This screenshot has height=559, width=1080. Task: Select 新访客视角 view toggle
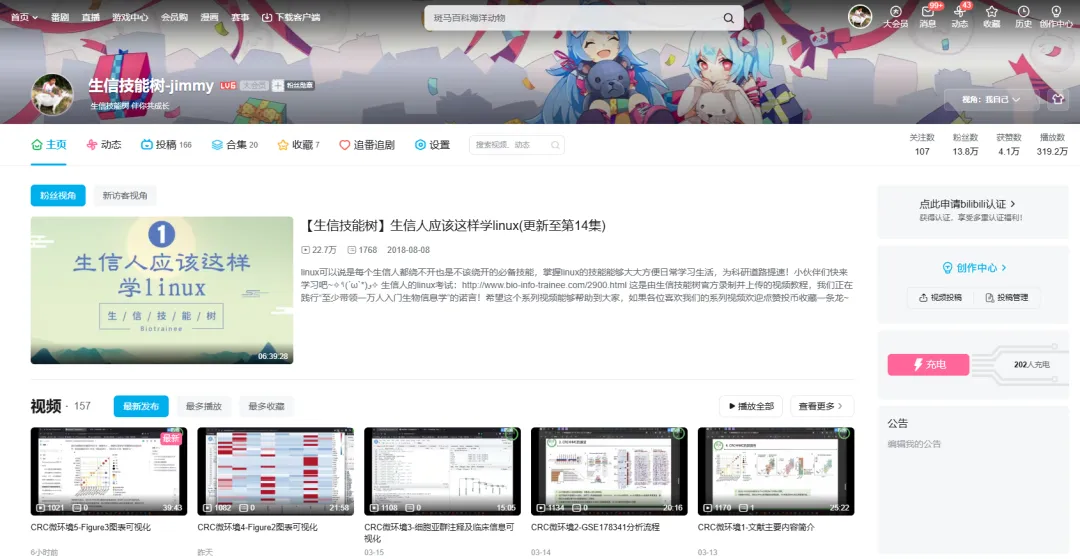tap(125, 196)
